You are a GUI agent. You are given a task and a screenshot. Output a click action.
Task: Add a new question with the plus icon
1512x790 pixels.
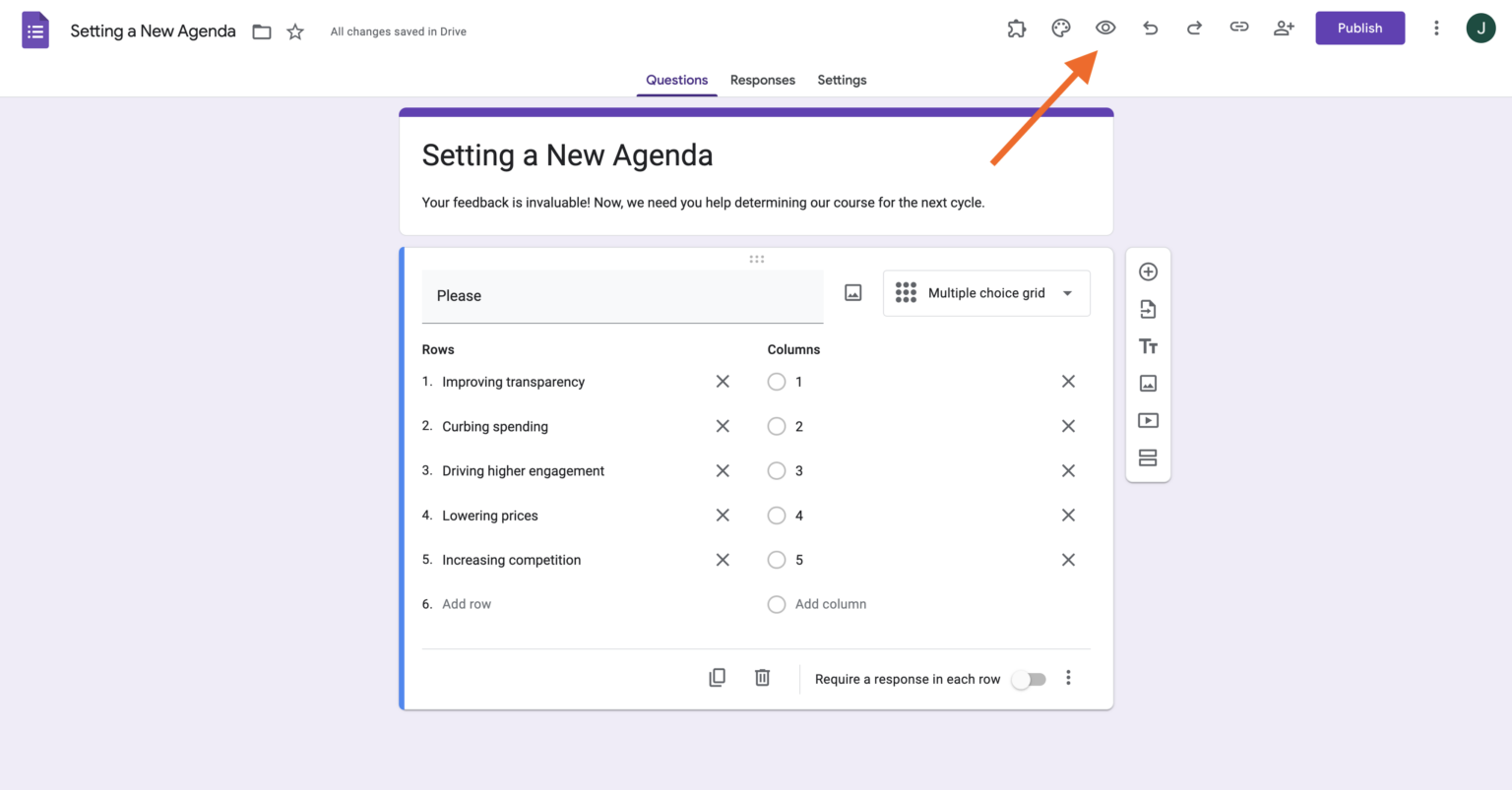click(1148, 272)
